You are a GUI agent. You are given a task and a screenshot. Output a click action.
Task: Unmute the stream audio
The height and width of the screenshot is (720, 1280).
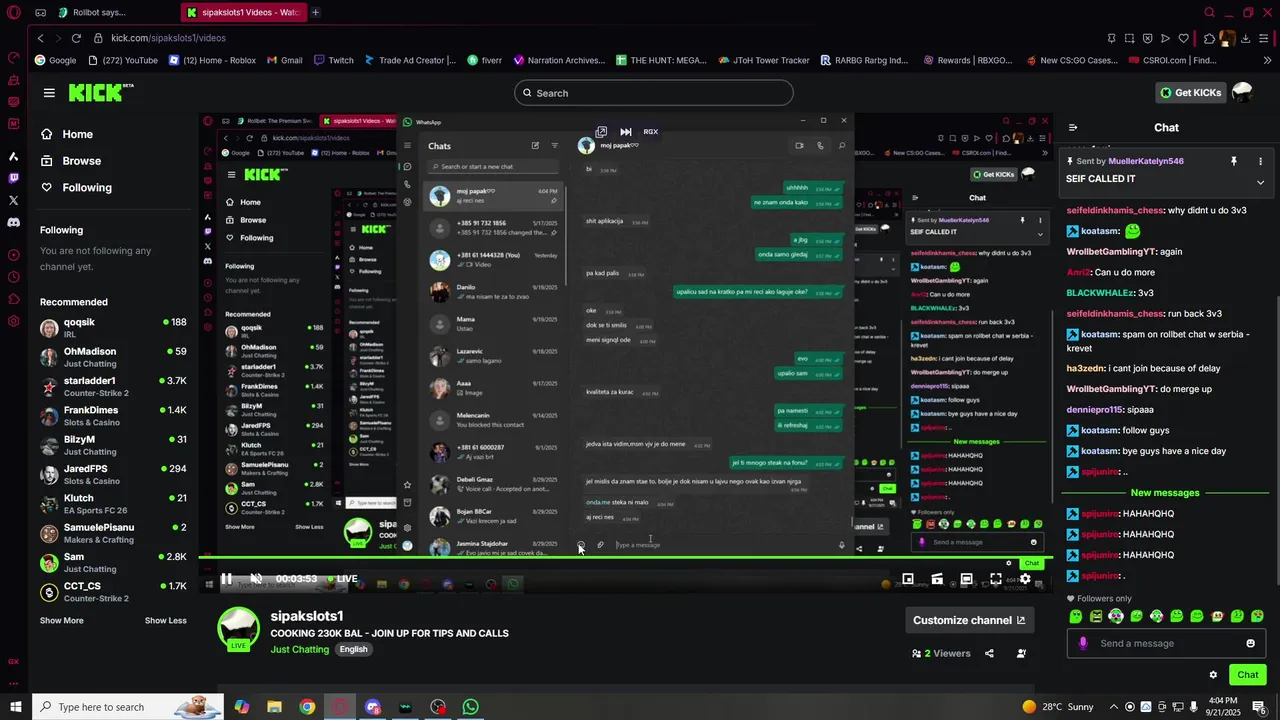point(256,579)
